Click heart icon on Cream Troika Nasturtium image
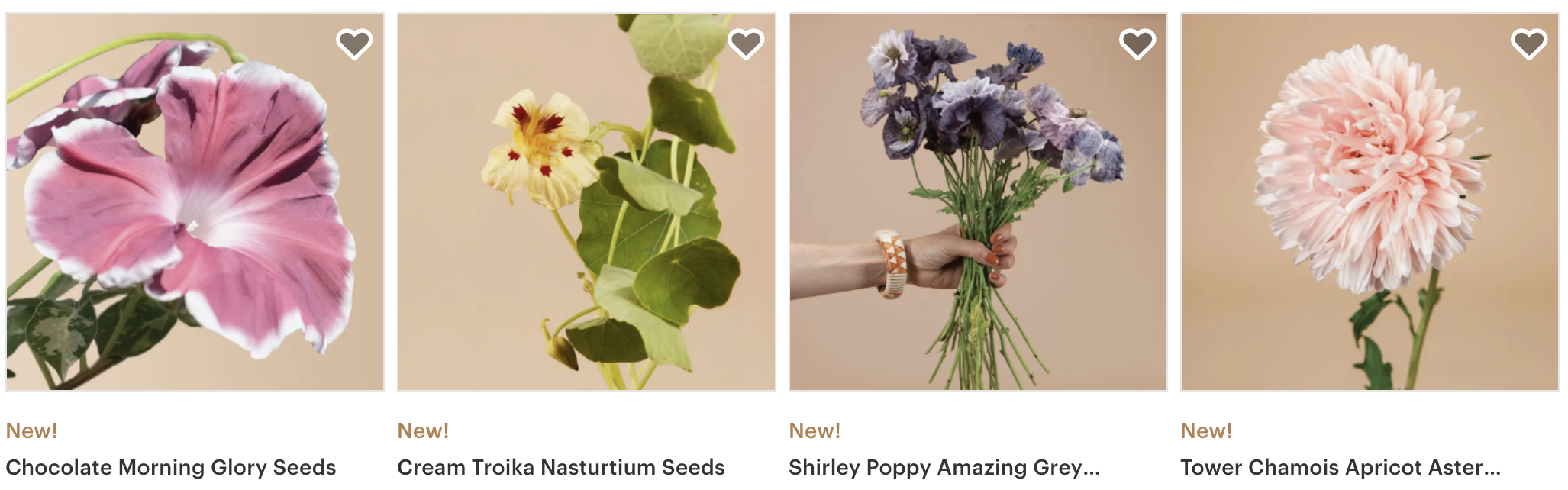The image size is (1568, 490). point(746,44)
